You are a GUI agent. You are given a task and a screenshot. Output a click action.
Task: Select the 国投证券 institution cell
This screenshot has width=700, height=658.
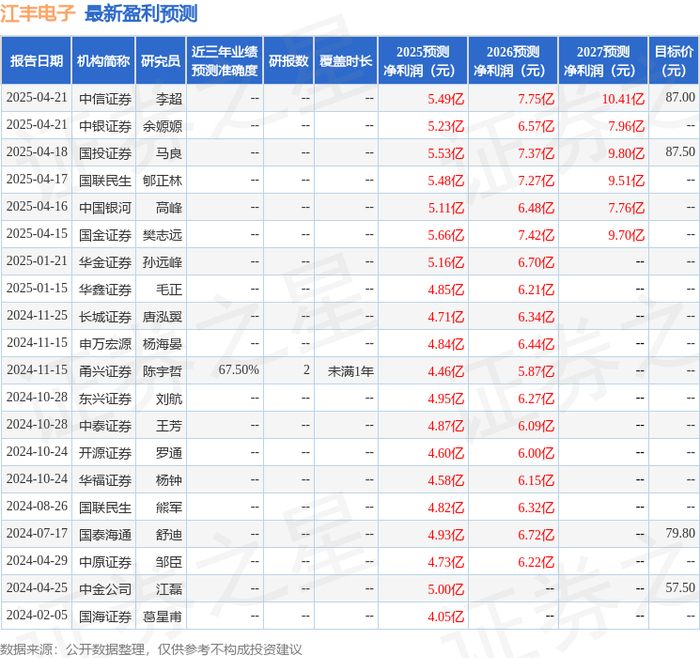click(x=105, y=153)
